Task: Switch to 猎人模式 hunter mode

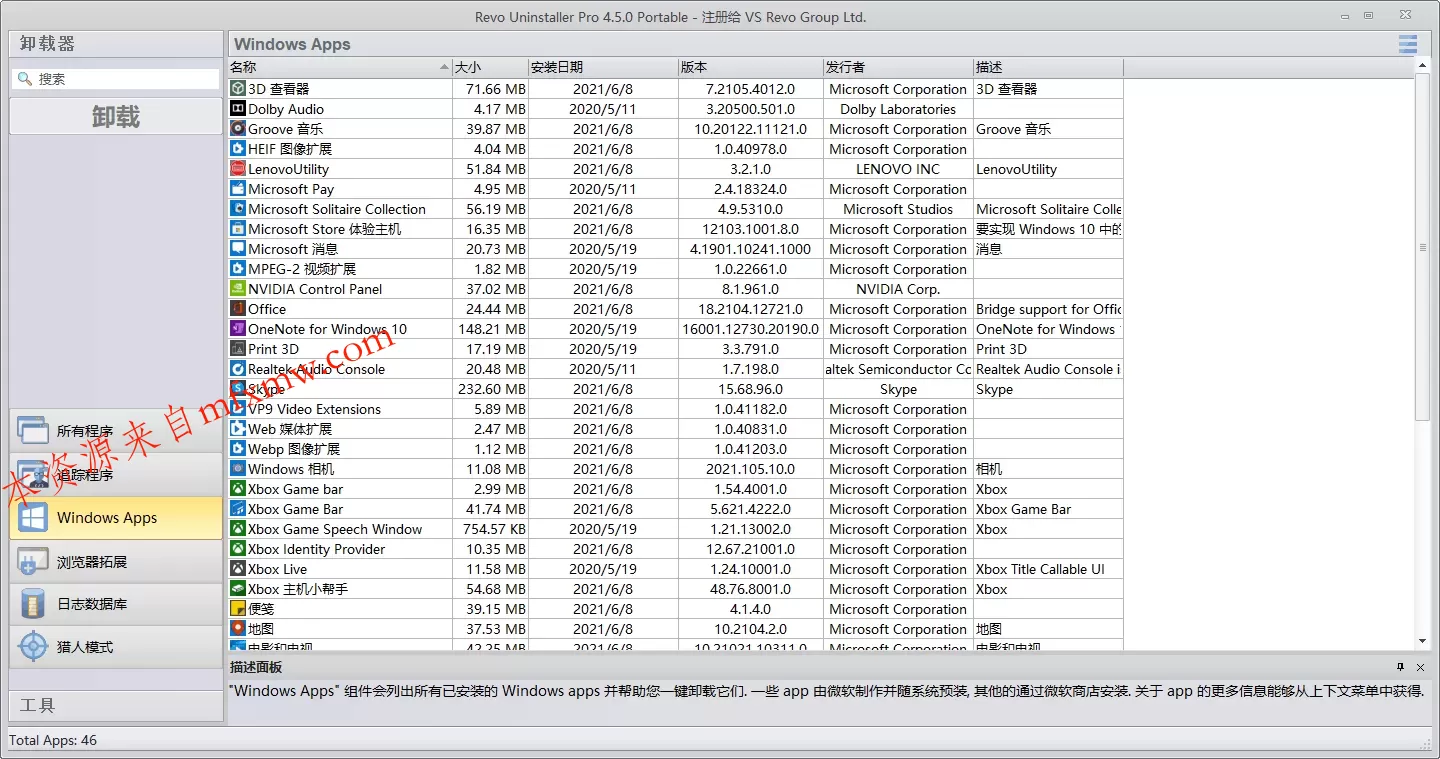Action: pyautogui.click(x=116, y=647)
